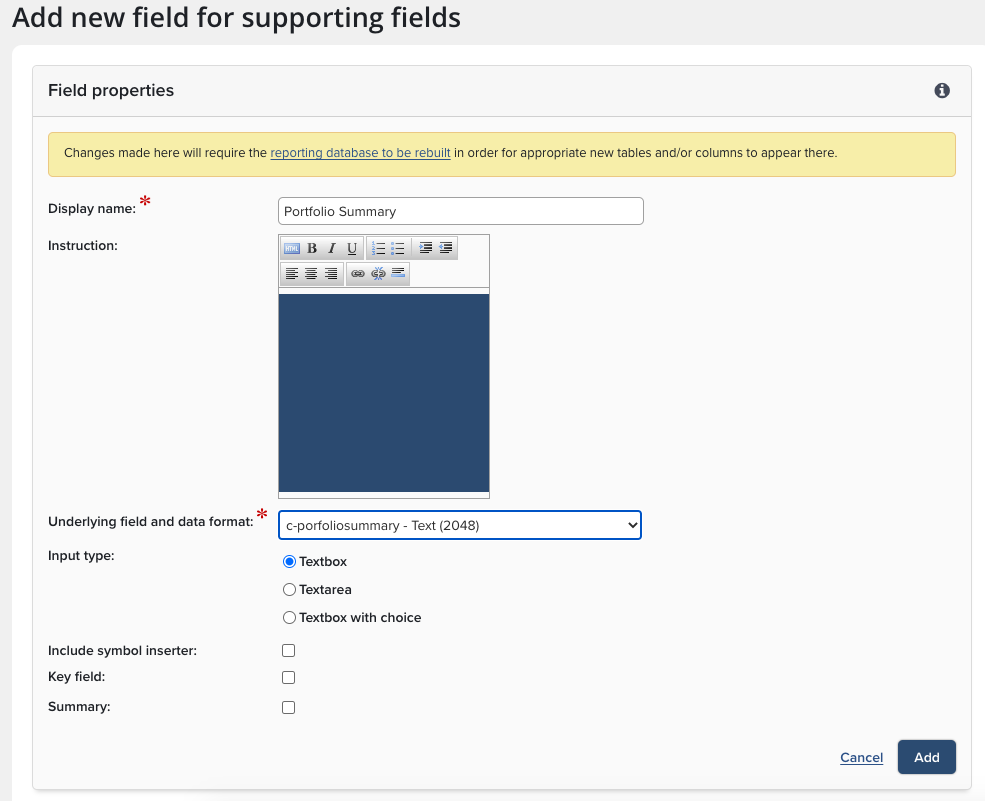Select the Textarea input type
985x801 pixels.
[x=290, y=590]
